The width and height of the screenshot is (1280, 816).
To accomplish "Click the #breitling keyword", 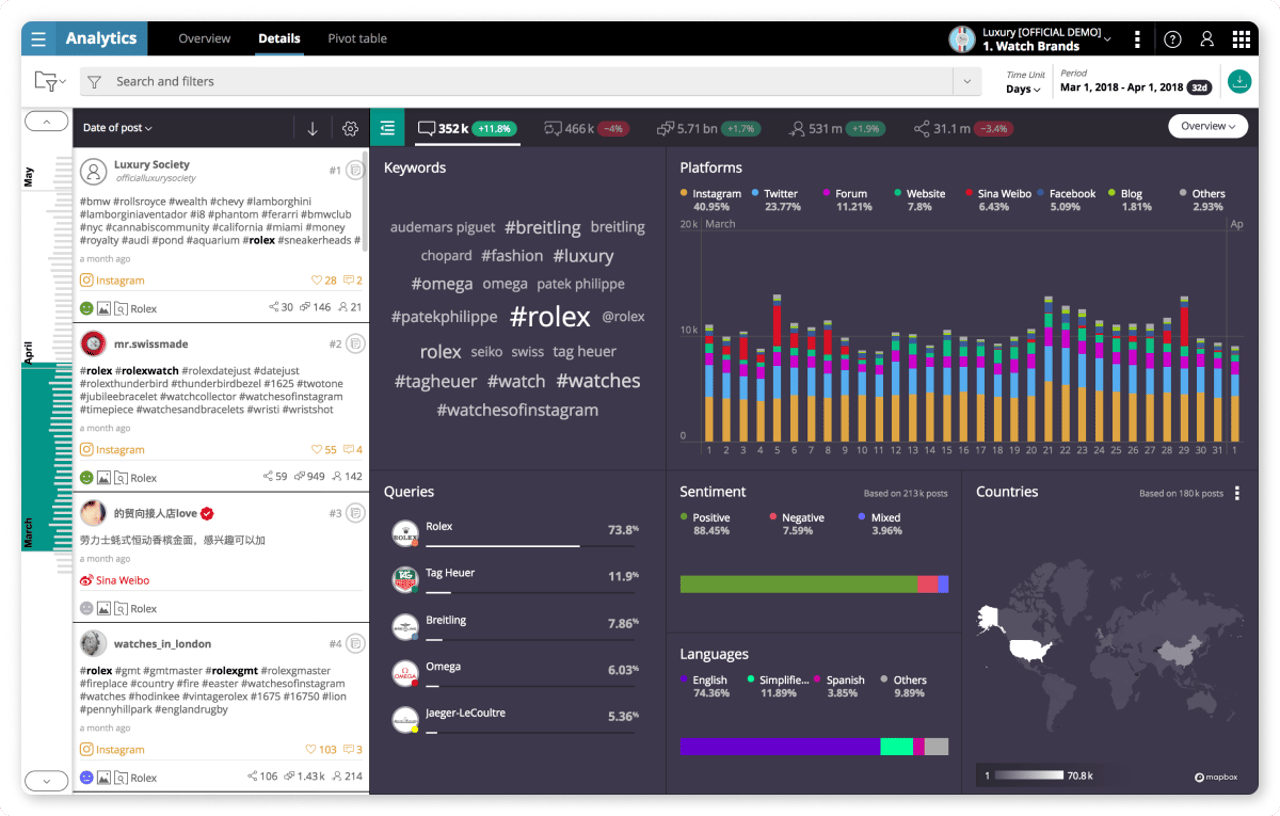I will point(543,228).
